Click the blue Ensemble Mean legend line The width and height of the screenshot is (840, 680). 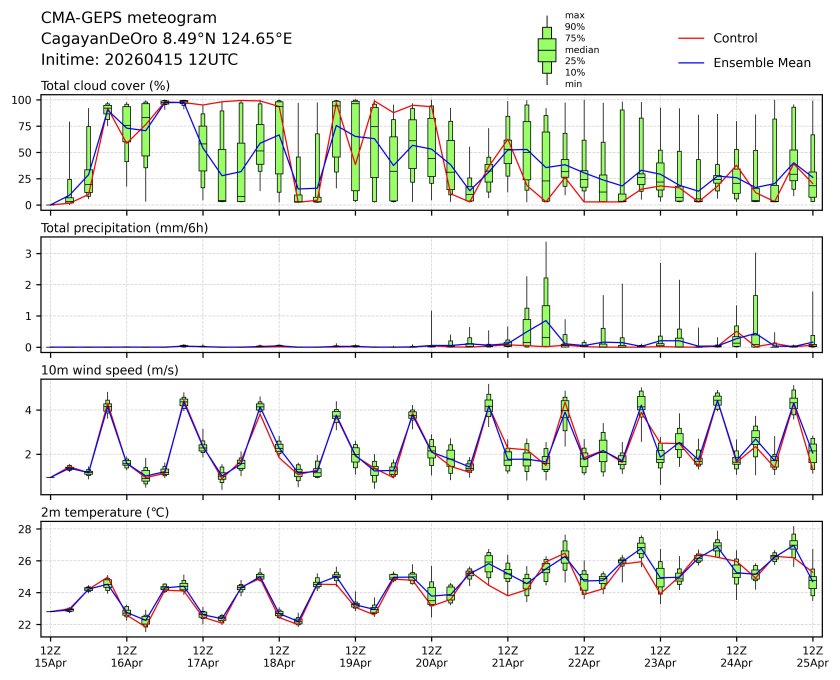[693, 62]
